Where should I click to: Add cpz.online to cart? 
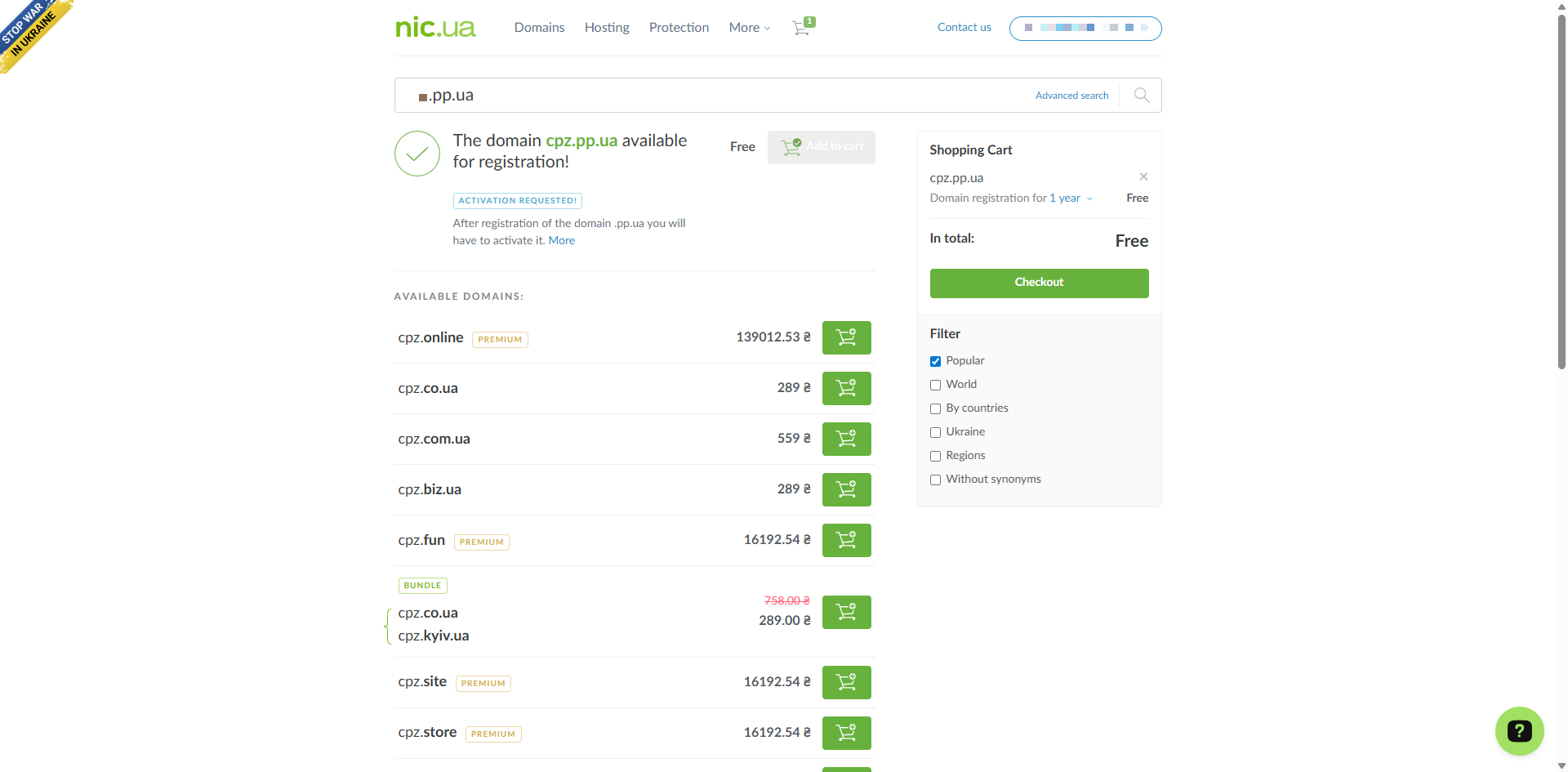(x=846, y=337)
